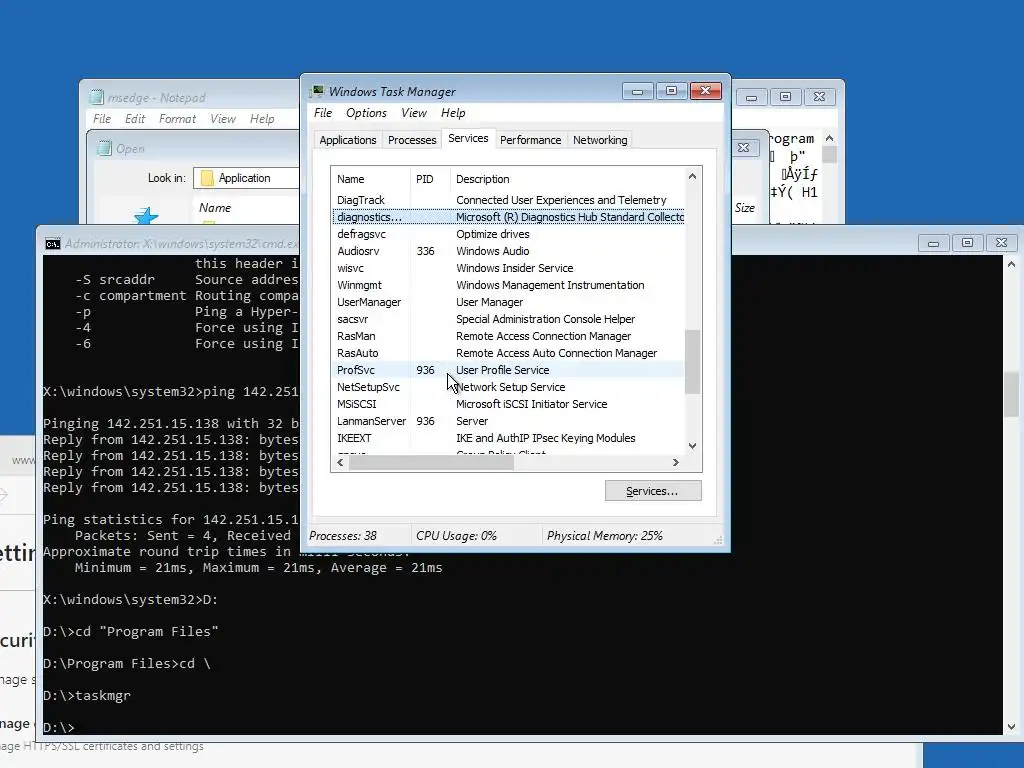
Task: Select the MSiSCSI service row
Action: tap(508, 404)
